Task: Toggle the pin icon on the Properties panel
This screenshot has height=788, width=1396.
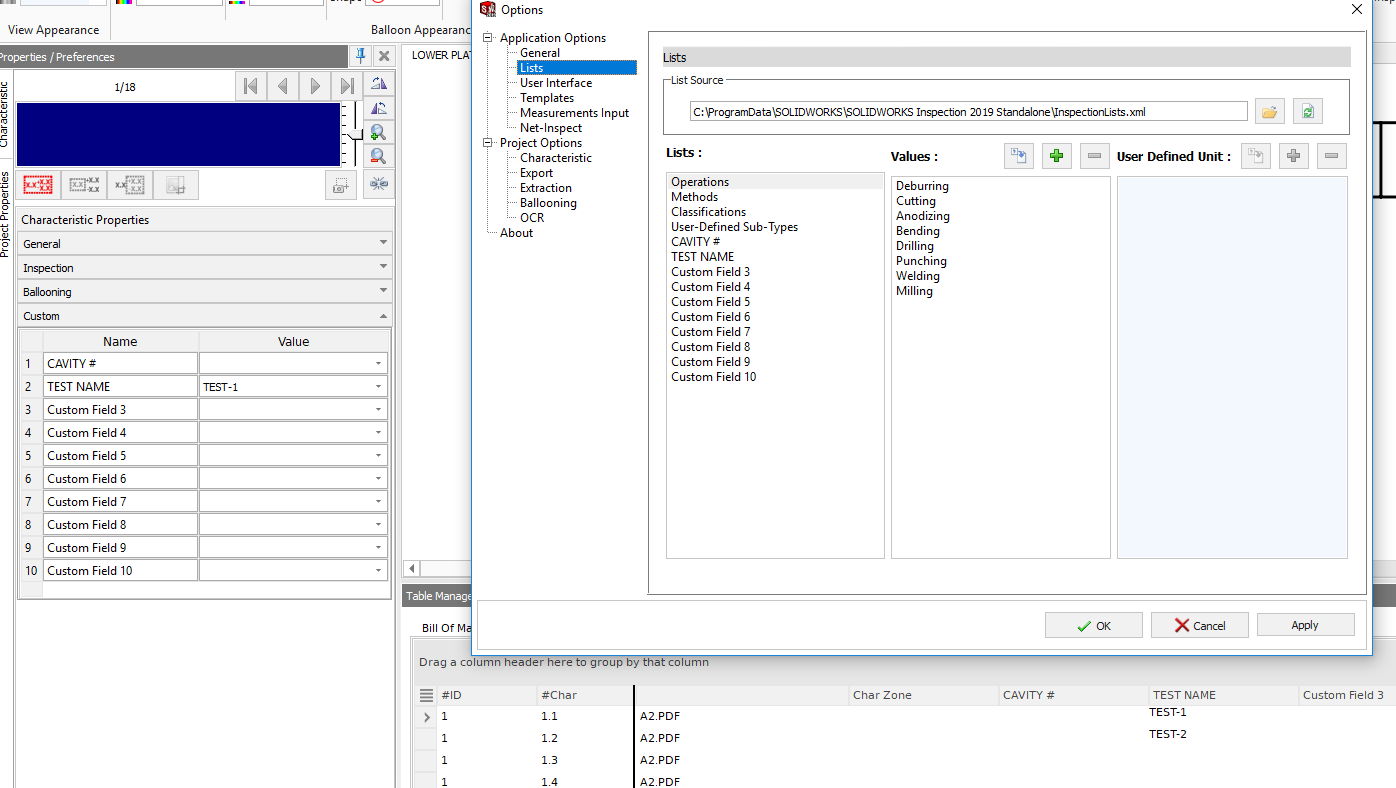Action: (x=360, y=56)
